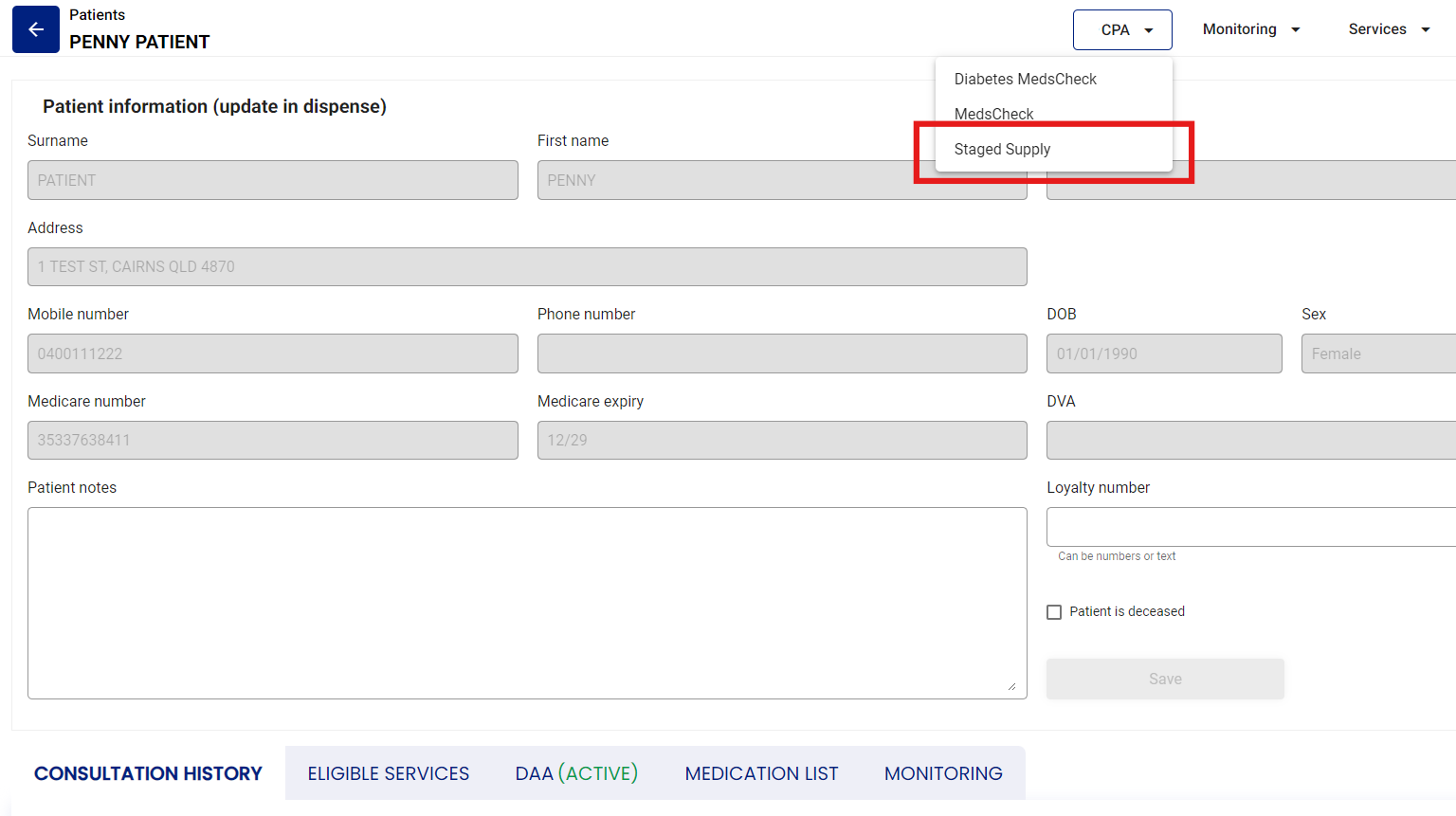Click the Patients breadcrumb label

pyautogui.click(x=97, y=15)
